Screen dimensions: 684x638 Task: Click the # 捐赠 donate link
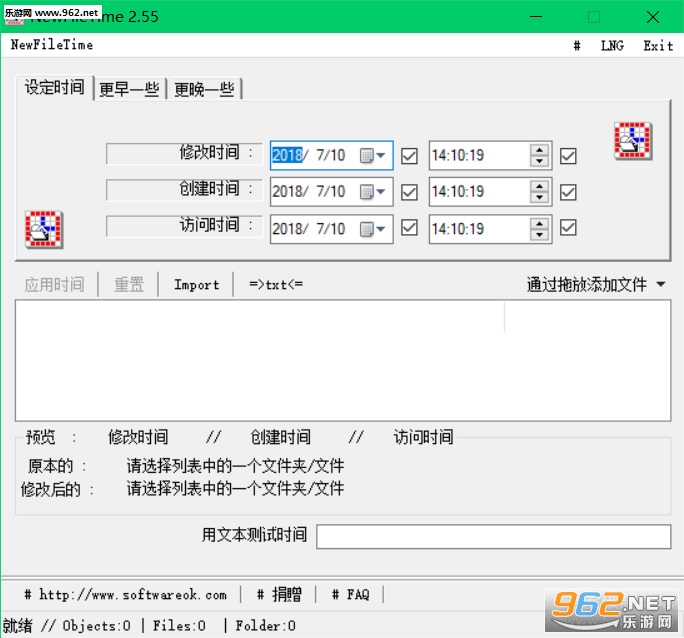point(279,594)
